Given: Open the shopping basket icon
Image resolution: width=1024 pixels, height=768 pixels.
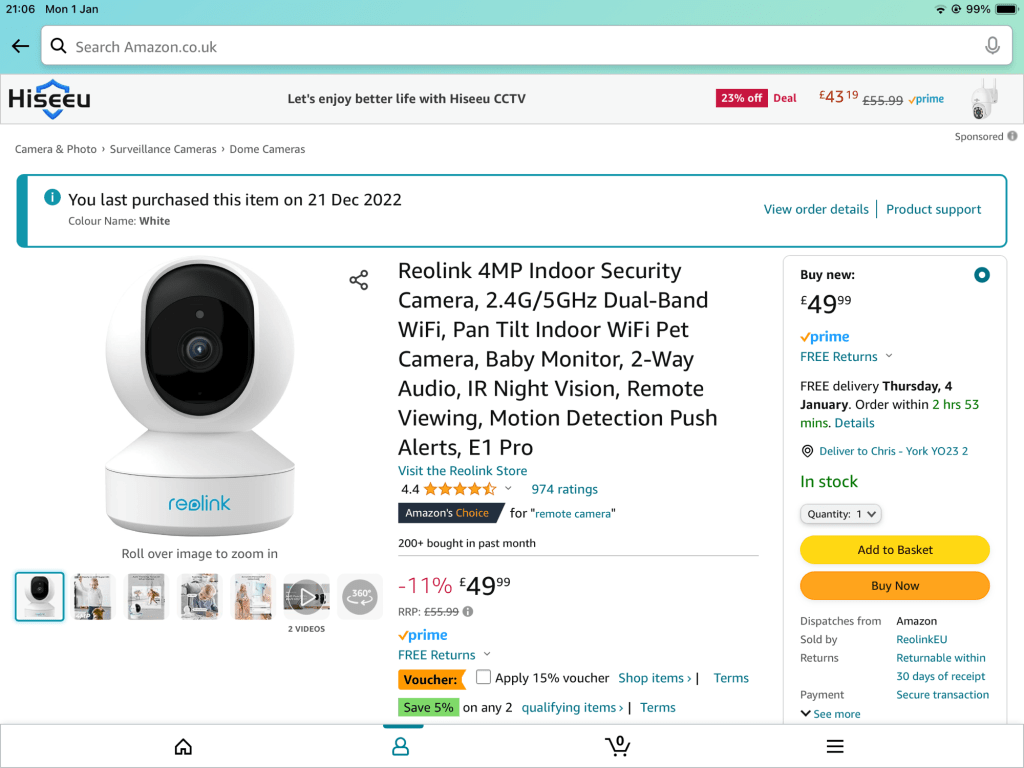Looking at the screenshot, I should pyautogui.click(x=618, y=746).
